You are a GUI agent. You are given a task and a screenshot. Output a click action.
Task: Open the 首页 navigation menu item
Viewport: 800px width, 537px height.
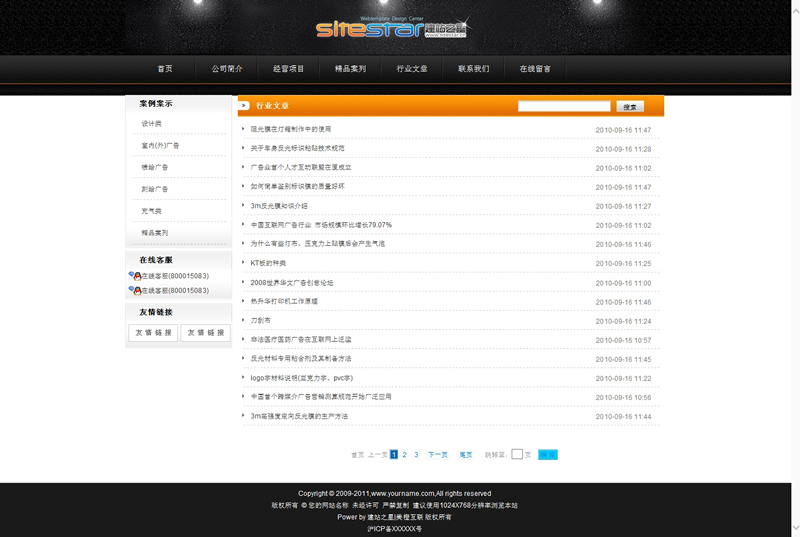coord(165,69)
